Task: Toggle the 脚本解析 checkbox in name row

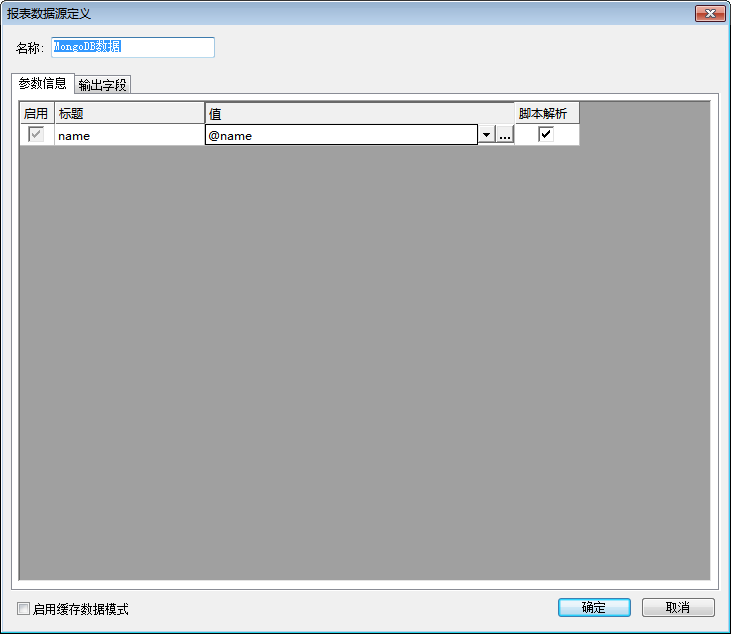Action: coord(546,135)
